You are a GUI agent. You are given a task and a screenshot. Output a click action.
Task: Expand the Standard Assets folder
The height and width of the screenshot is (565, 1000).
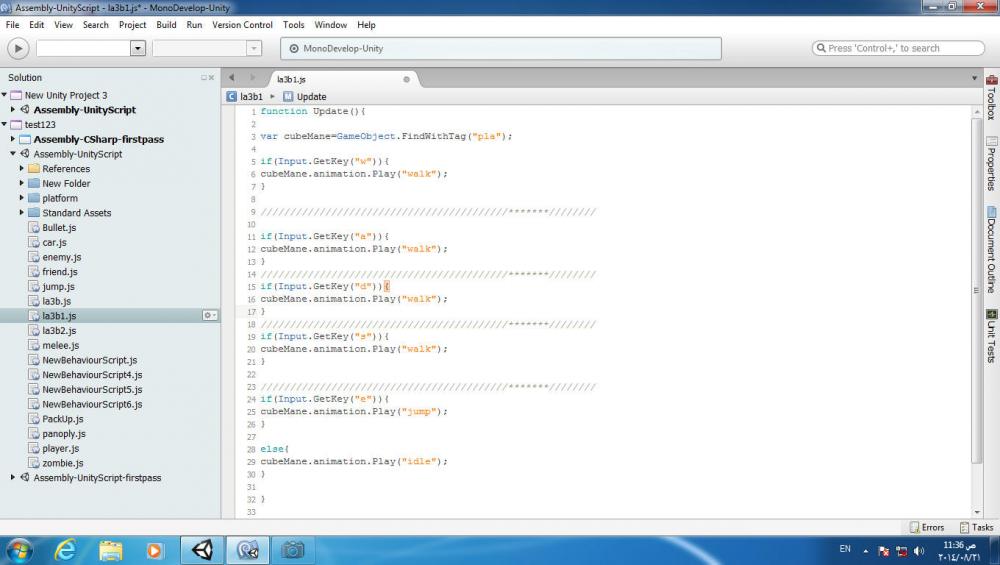tap(22, 212)
